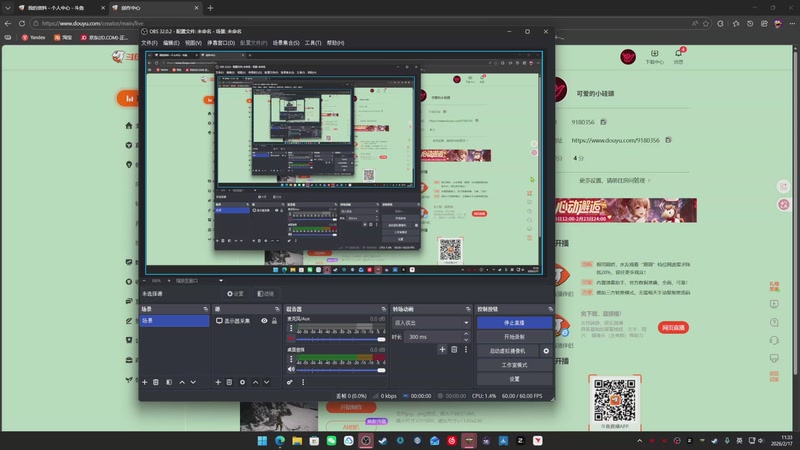
Task: Open the OBS 停靠窗口(D) menu
Action: [221, 43]
